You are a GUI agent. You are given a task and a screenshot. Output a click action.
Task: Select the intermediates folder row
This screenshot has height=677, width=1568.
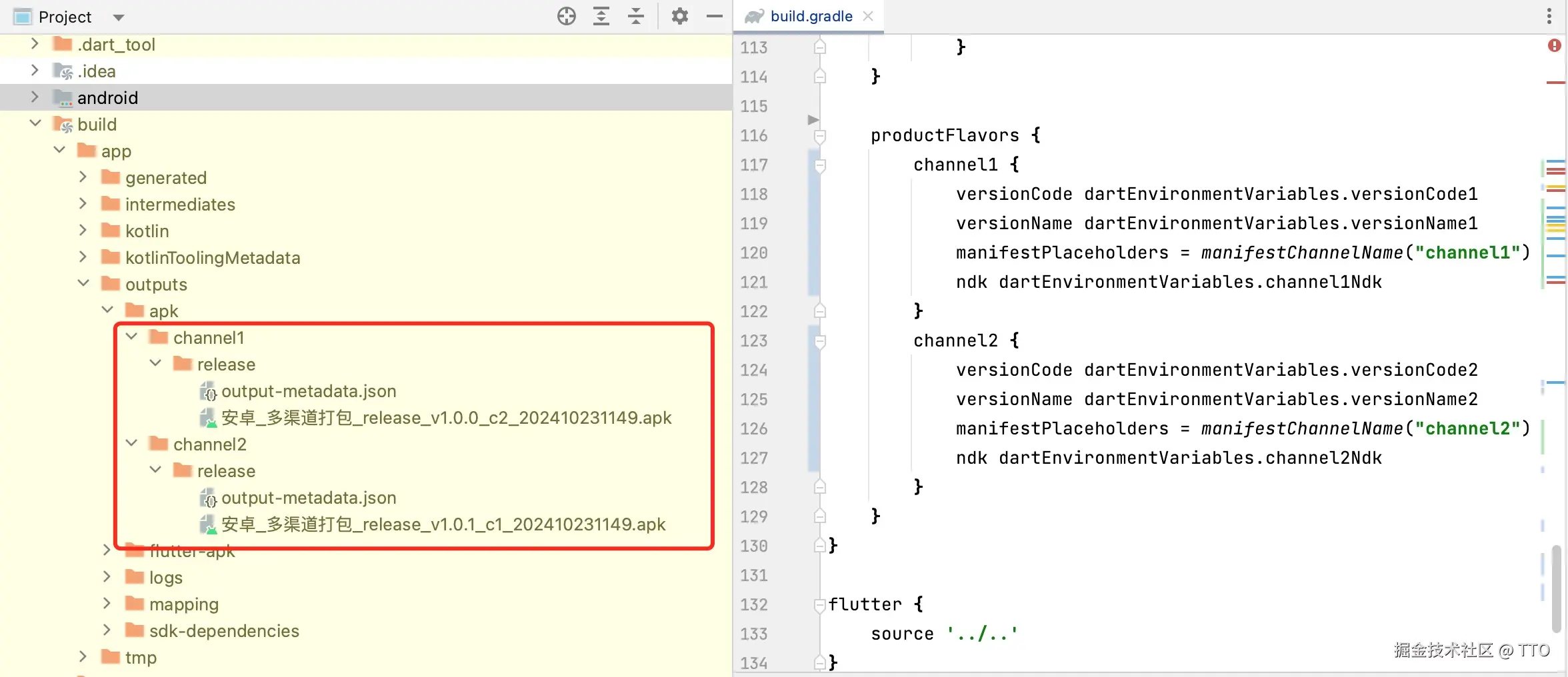[x=366, y=205]
